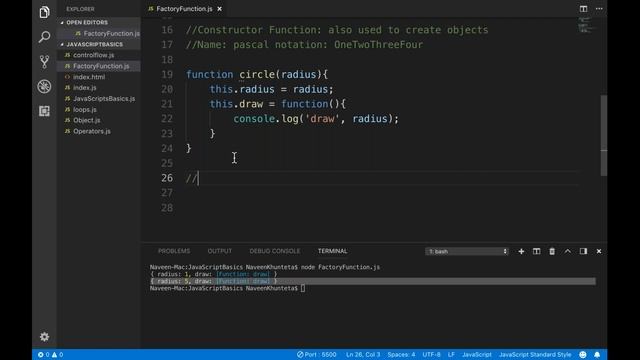This screenshot has width=640, height=360.
Task: Open the Explorer view icon
Action: point(44,12)
